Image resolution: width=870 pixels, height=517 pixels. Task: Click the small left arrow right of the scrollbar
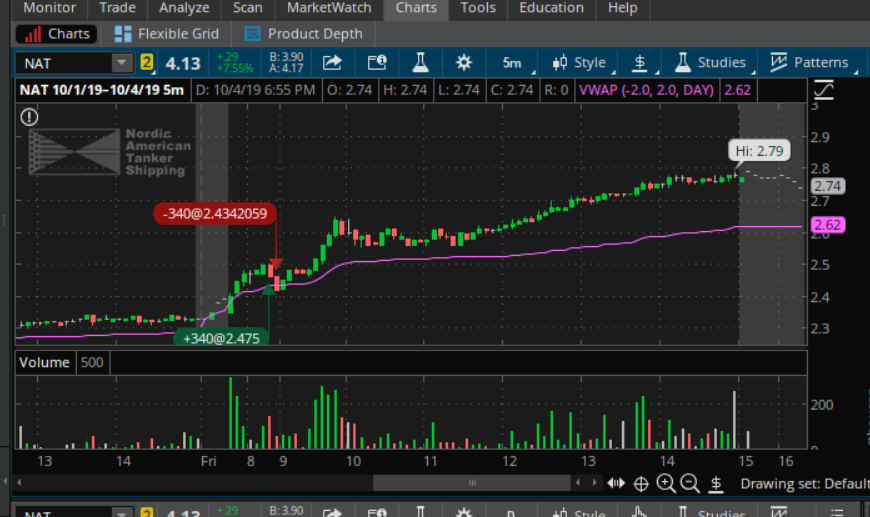pos(578,483)
